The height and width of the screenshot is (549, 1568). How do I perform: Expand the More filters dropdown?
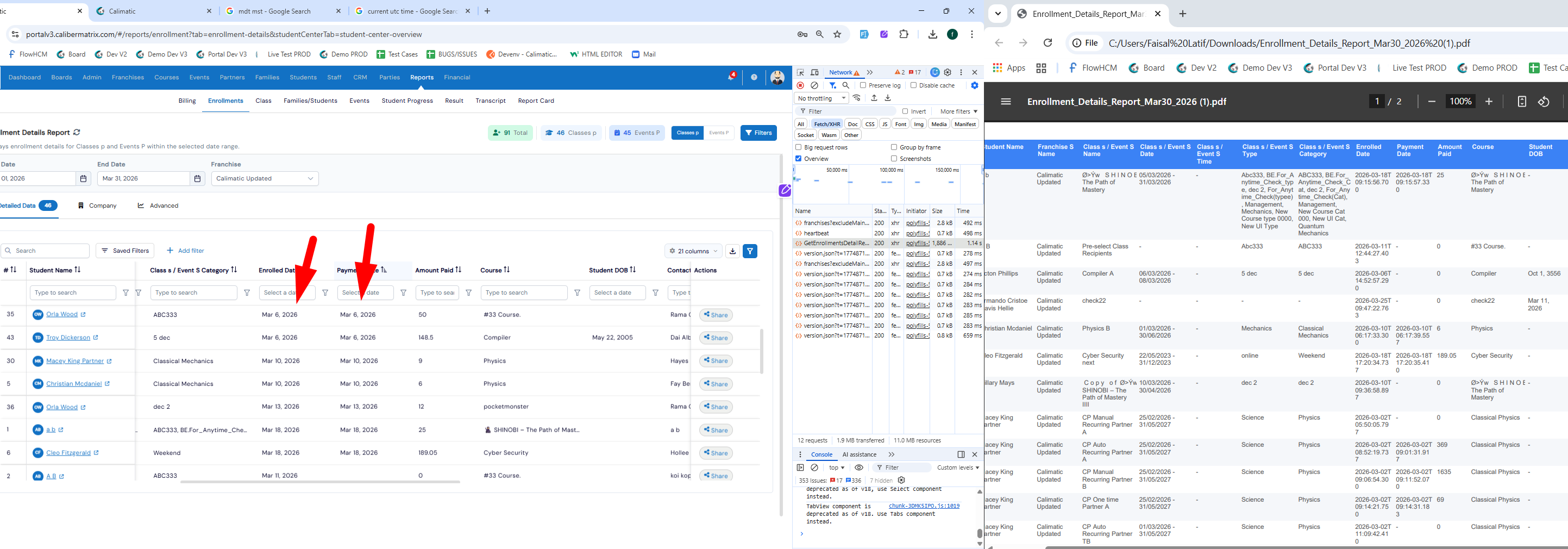(959, 111)
